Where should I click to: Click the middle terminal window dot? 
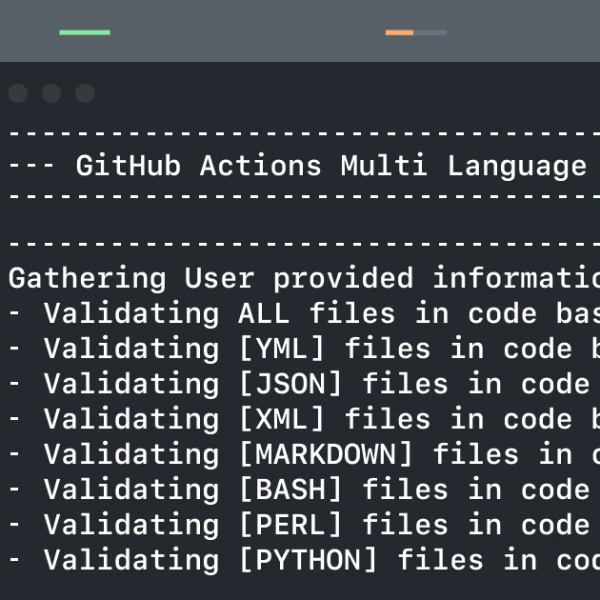[51, 94]
